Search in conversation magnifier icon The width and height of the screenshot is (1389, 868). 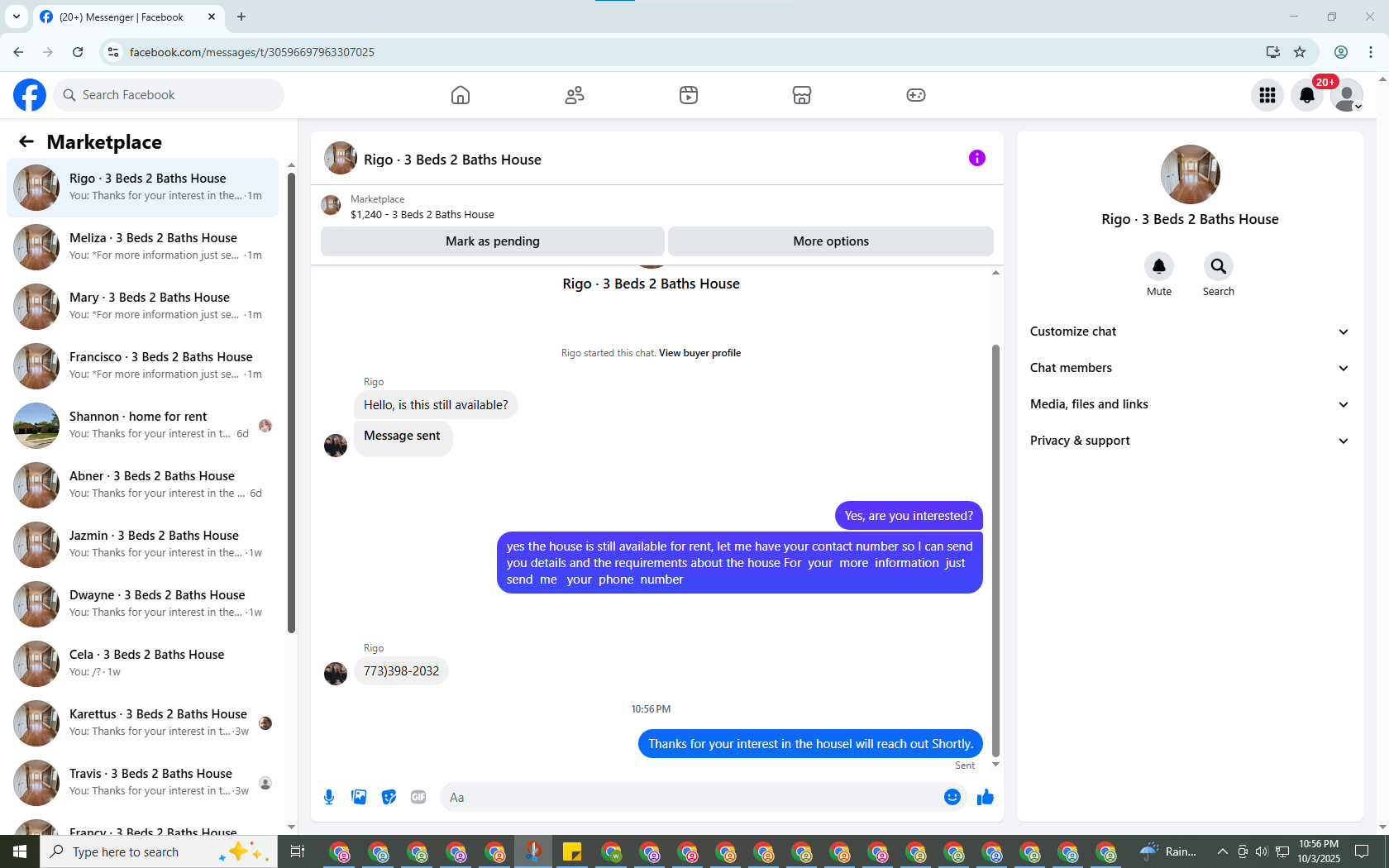[x=1219, y=266]
